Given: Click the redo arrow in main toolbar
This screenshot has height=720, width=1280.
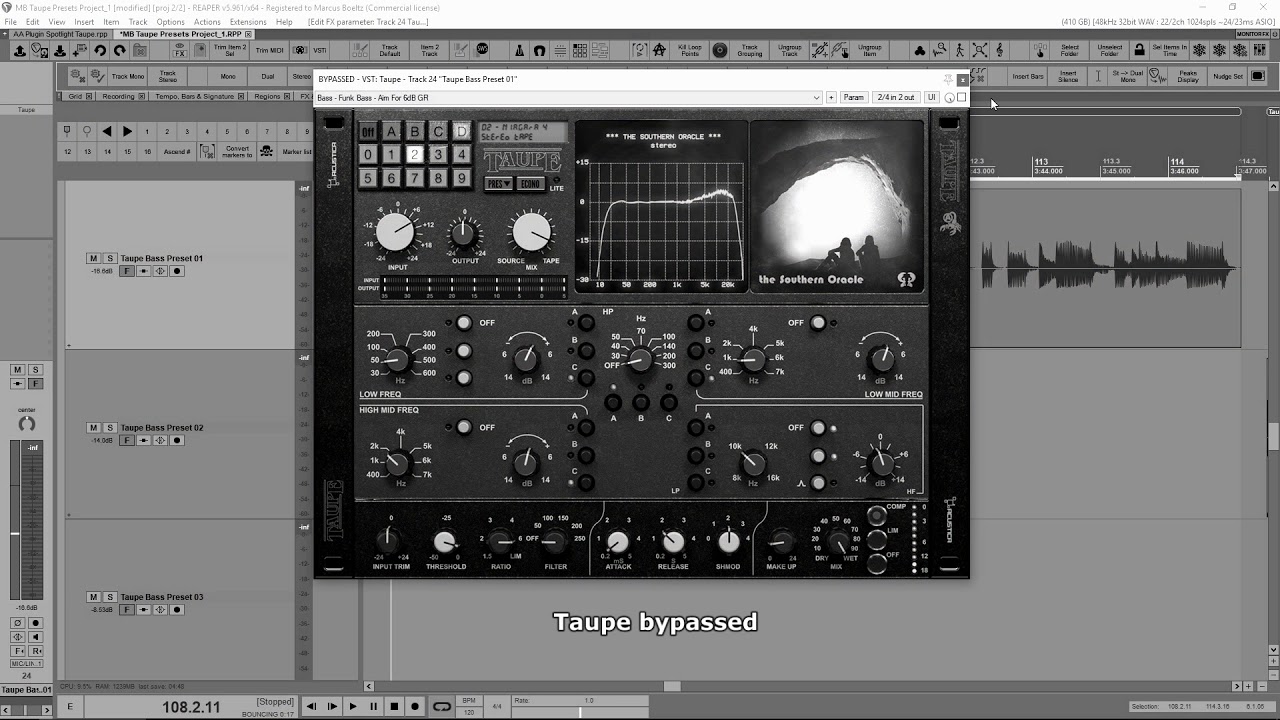Looking at the screenshot, I should 120,50.
